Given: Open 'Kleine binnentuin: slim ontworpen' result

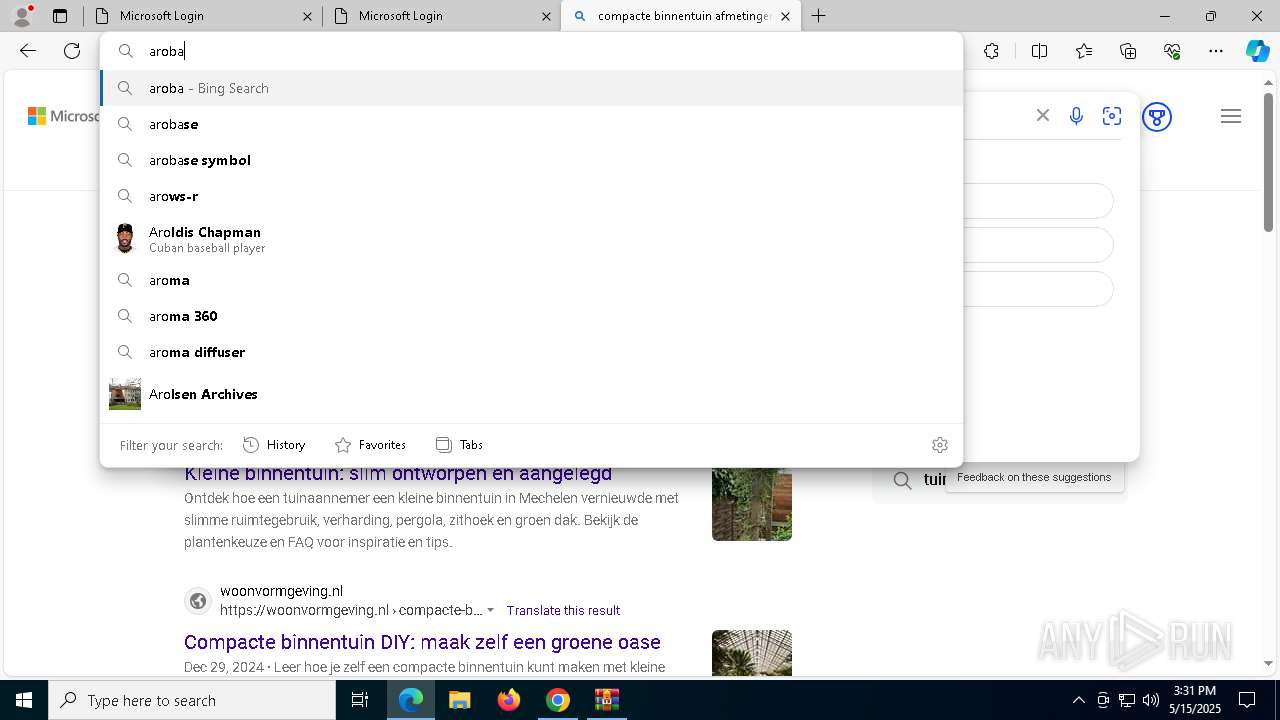Looking at the screenshot, I should click(398, 474).
